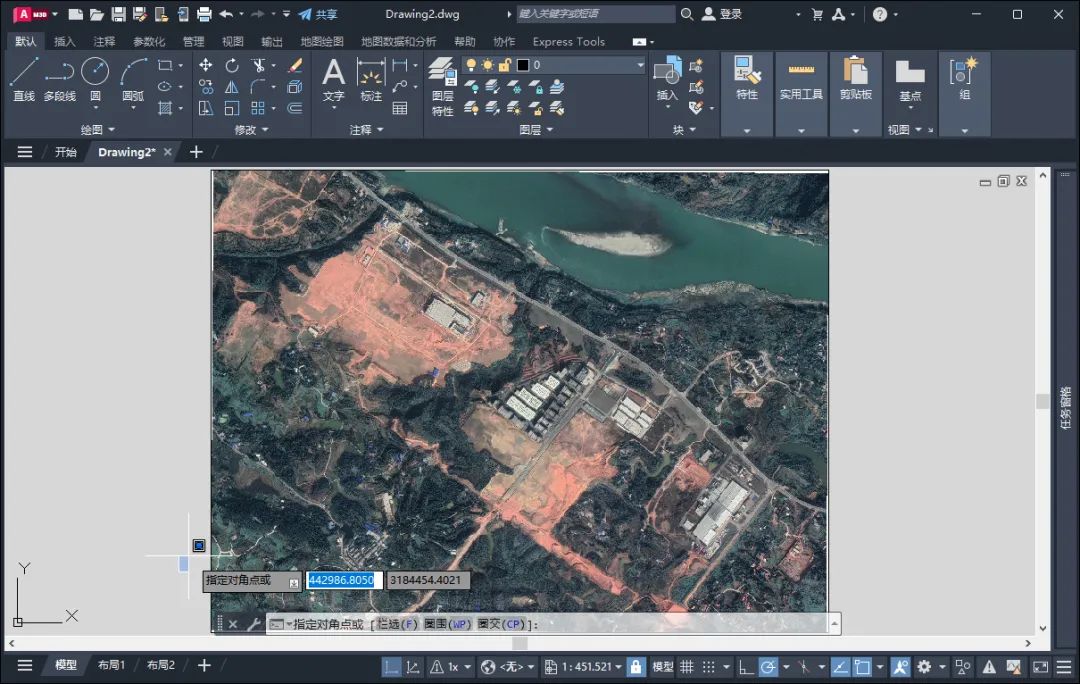Switch to the 布局1 layout tab

point(111,665)
